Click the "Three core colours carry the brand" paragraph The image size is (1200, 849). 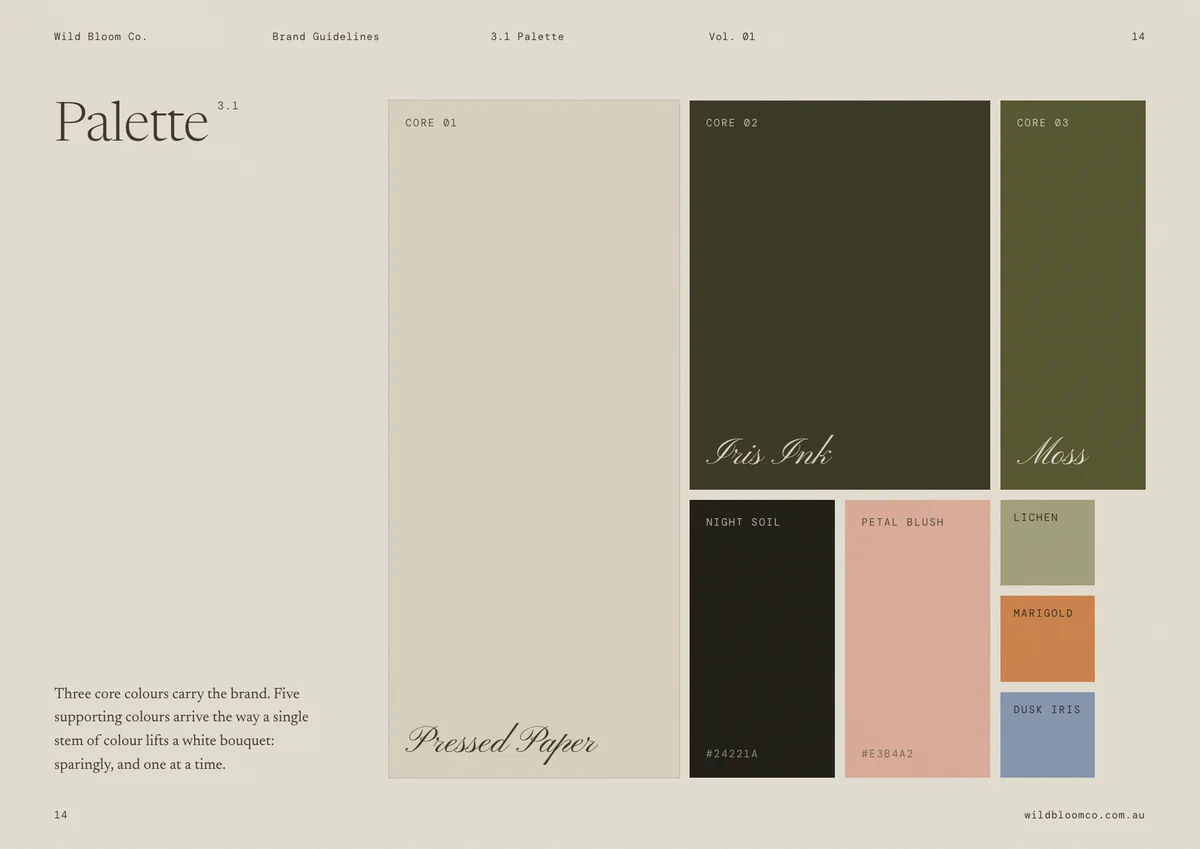(x=181, y=729)
